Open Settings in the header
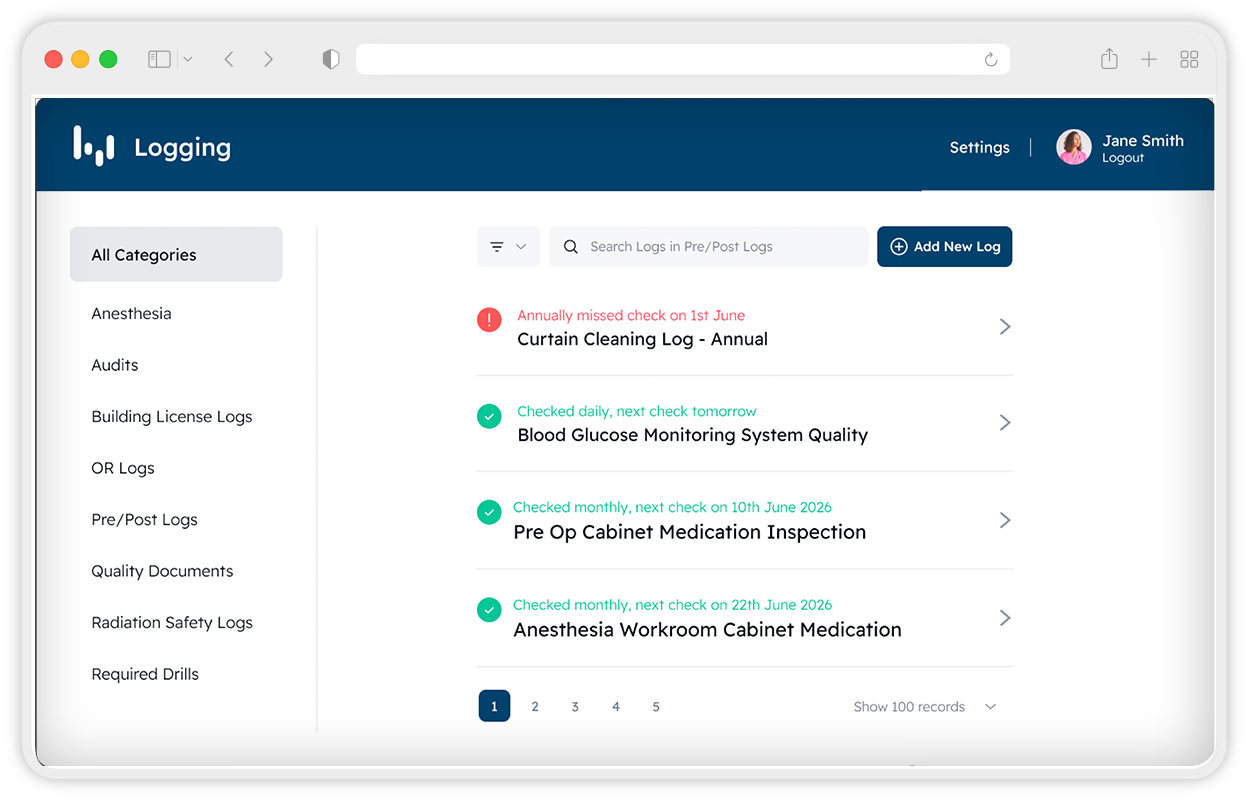This screenshot has height=800, width=1250. pos(980,147)
